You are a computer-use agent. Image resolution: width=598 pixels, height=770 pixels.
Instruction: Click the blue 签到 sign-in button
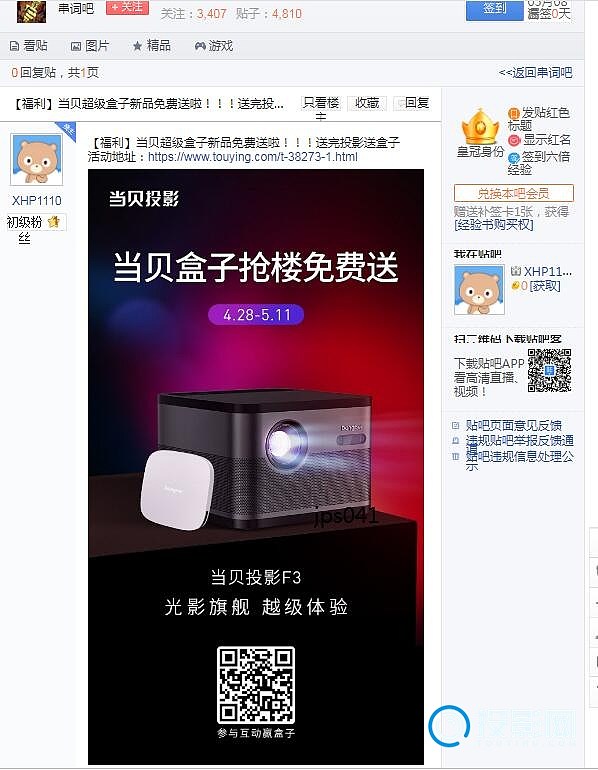click(494, 9)
